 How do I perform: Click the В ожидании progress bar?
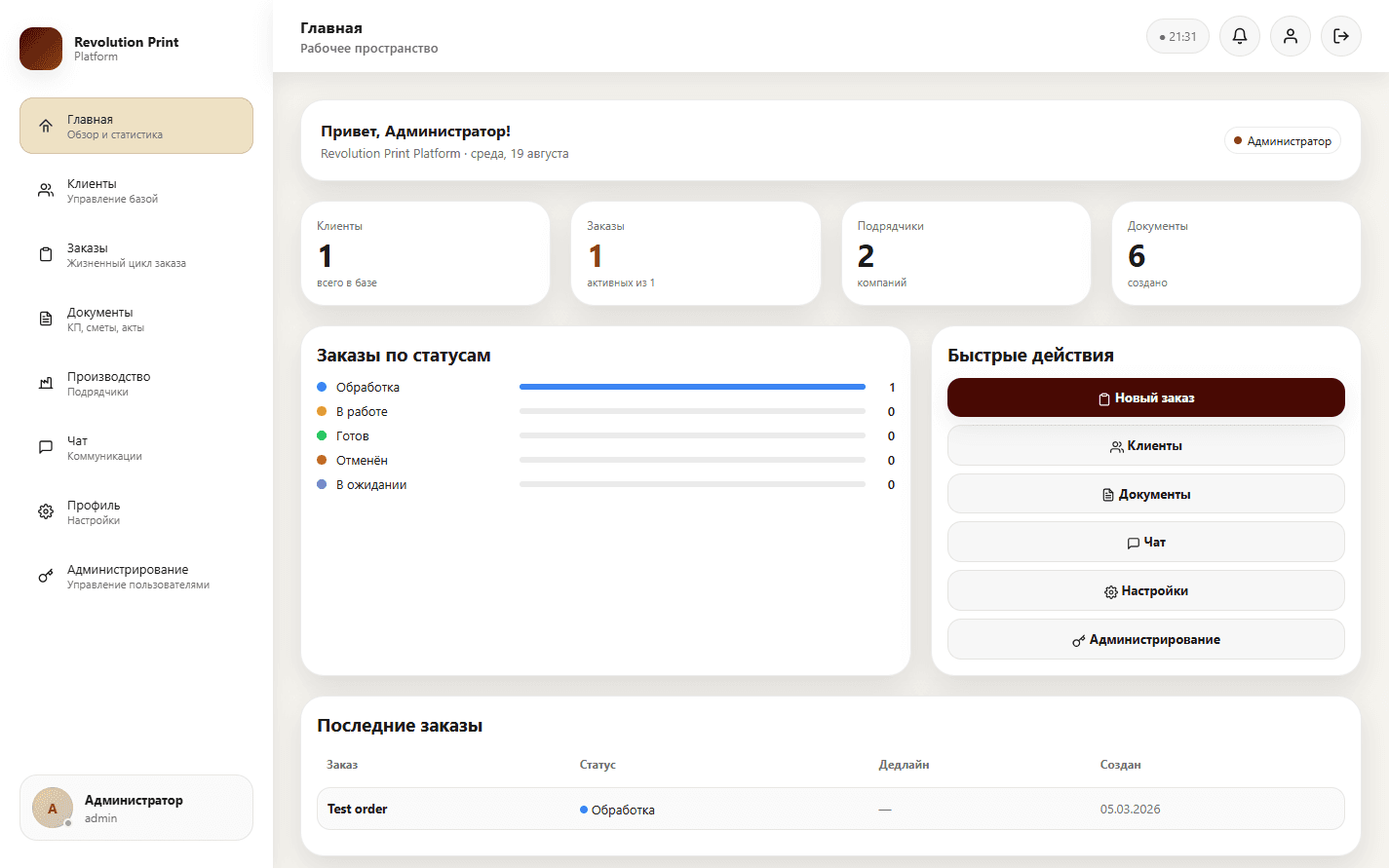pos(692,484)
